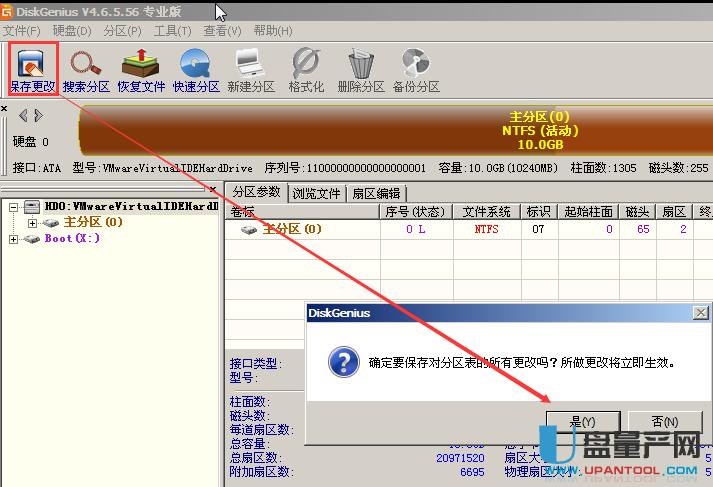Close the DiskGenius confirmation dialog
Viewport: 713px width, 487px height.
[701, 313]
